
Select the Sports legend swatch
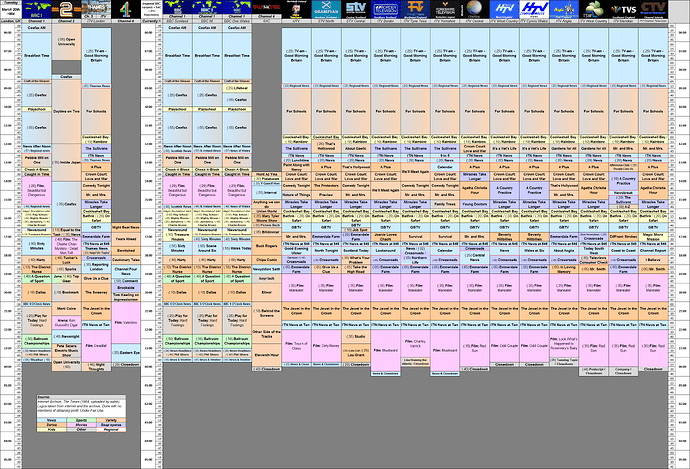click(x=81, y=420)
